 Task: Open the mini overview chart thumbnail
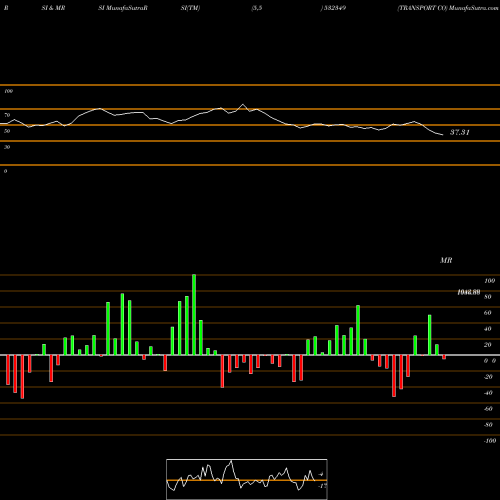pyautogui.click(x=247, y=479)
